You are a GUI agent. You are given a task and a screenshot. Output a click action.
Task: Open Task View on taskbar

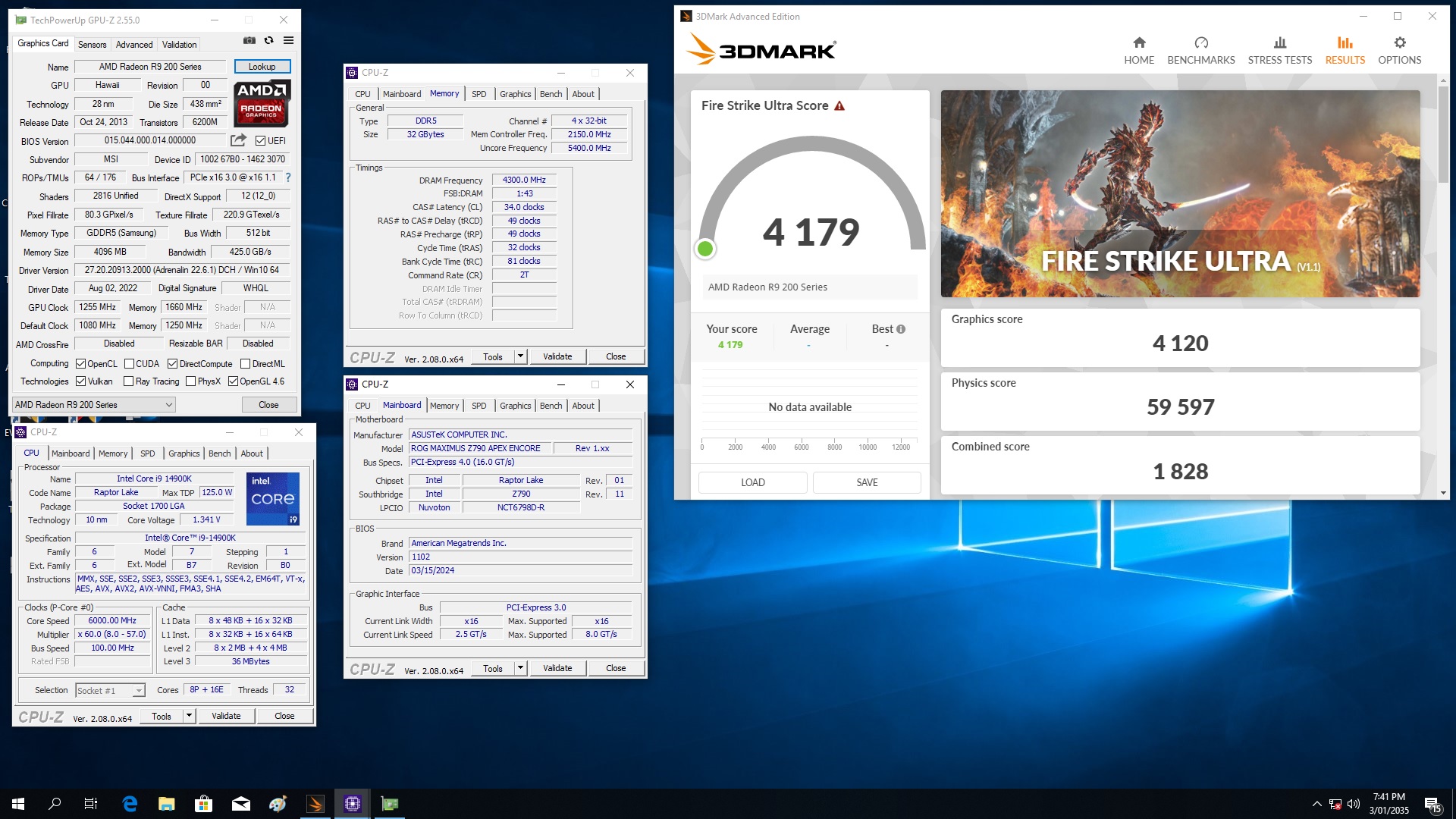tap(91, 804)
